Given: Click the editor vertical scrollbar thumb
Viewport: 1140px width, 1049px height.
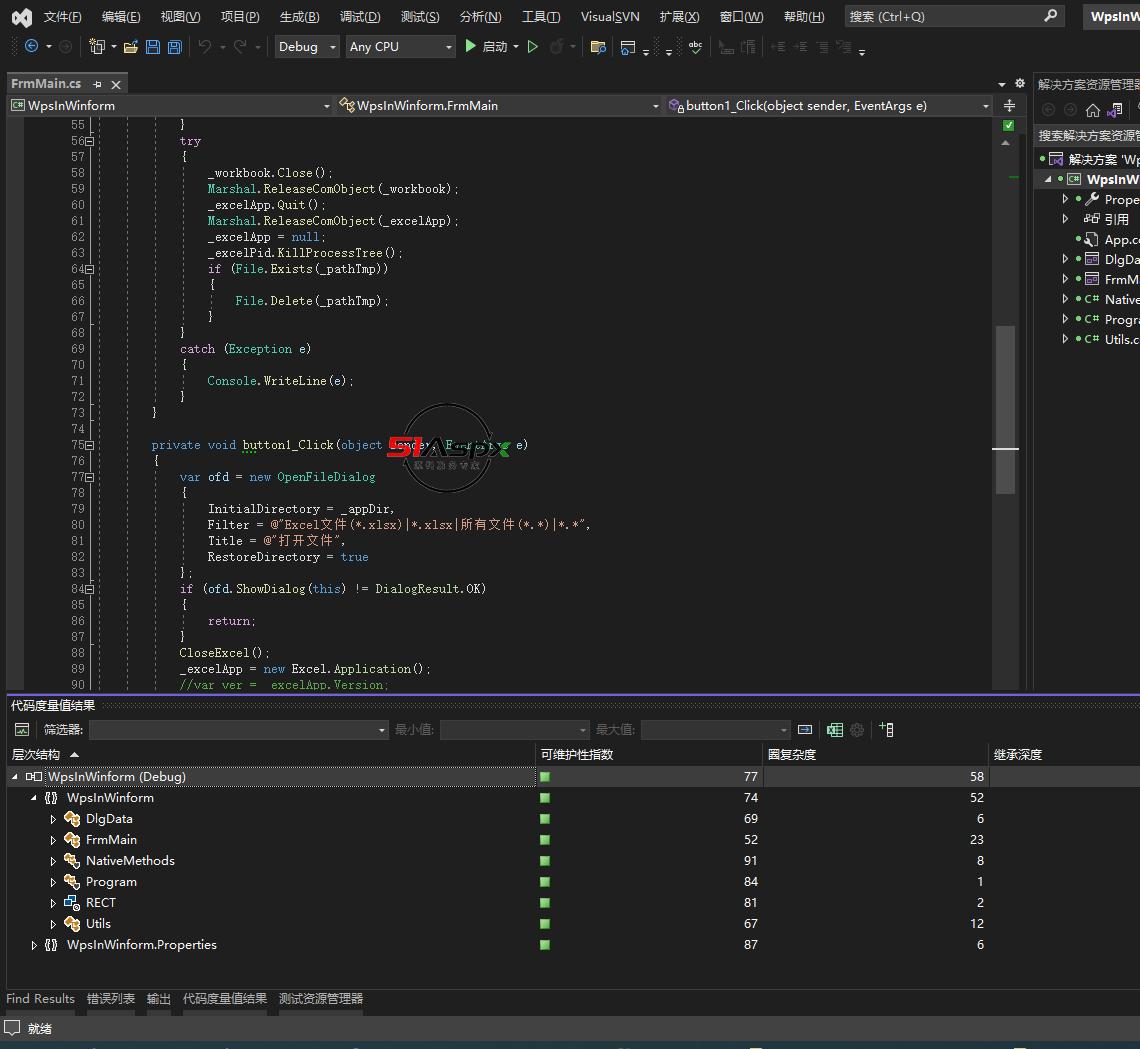Looking at the screenshot, I should coord(1005,409).
